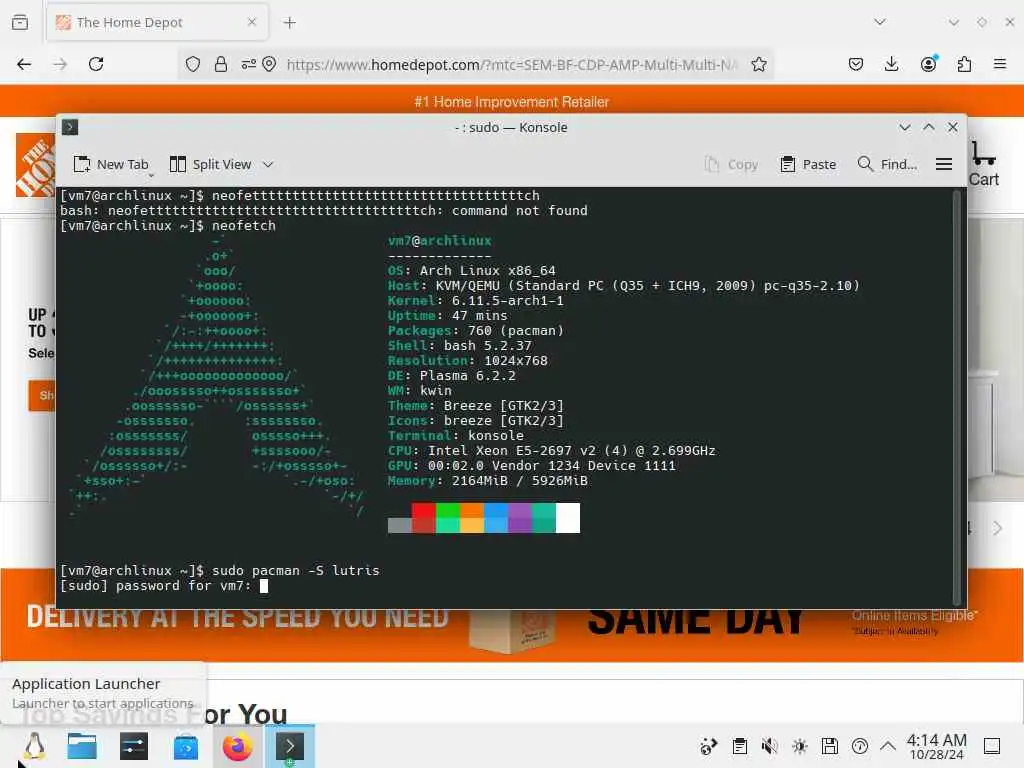Open Firefox downloads panel
Screen dimensions: 1024x768
pyautogui.click(x=891, y=64)
